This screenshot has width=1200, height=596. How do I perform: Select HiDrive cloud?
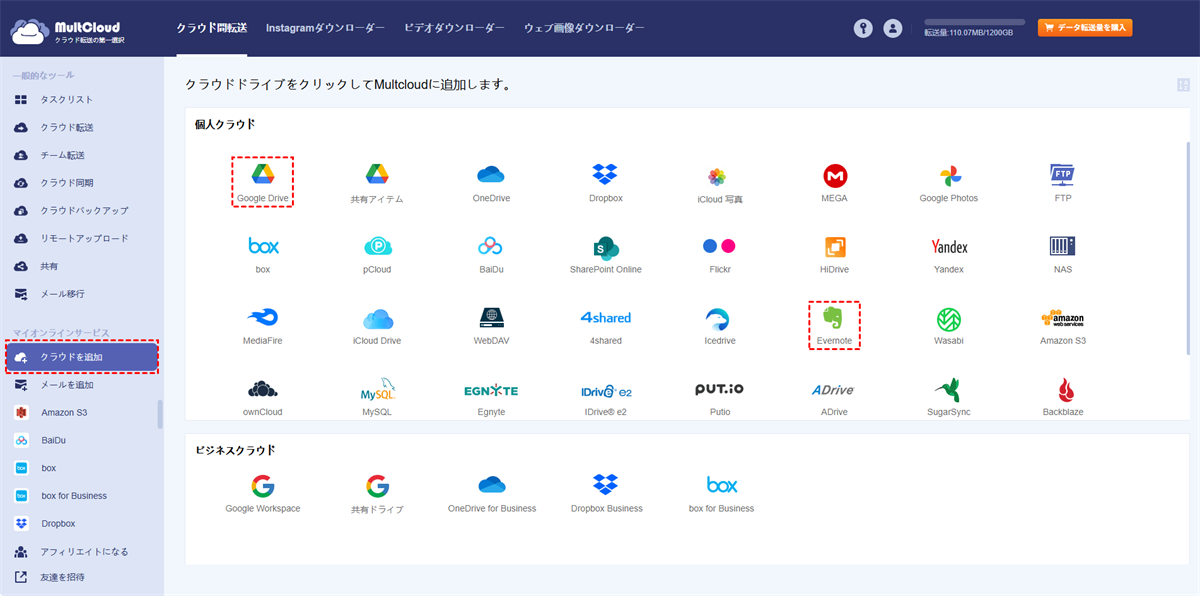click(x=835, y=254)
